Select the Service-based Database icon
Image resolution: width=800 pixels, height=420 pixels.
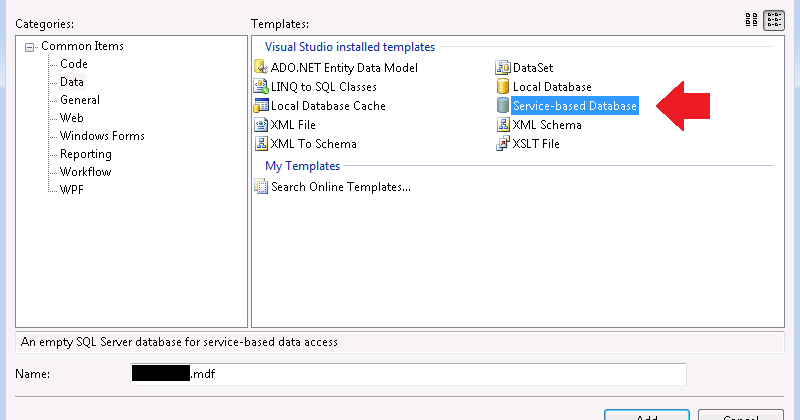(503, 105)
